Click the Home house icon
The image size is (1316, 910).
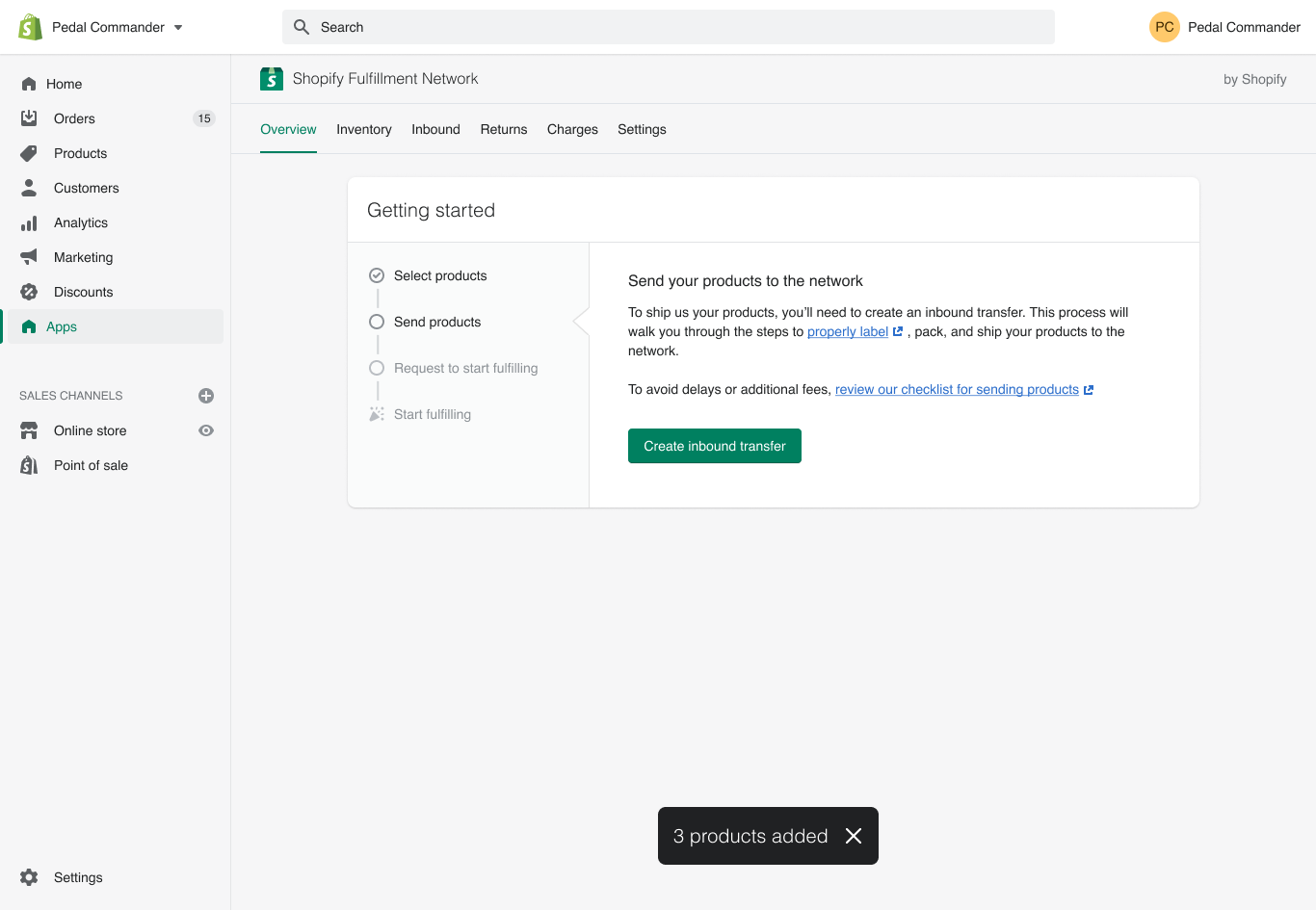click(29, 84)
